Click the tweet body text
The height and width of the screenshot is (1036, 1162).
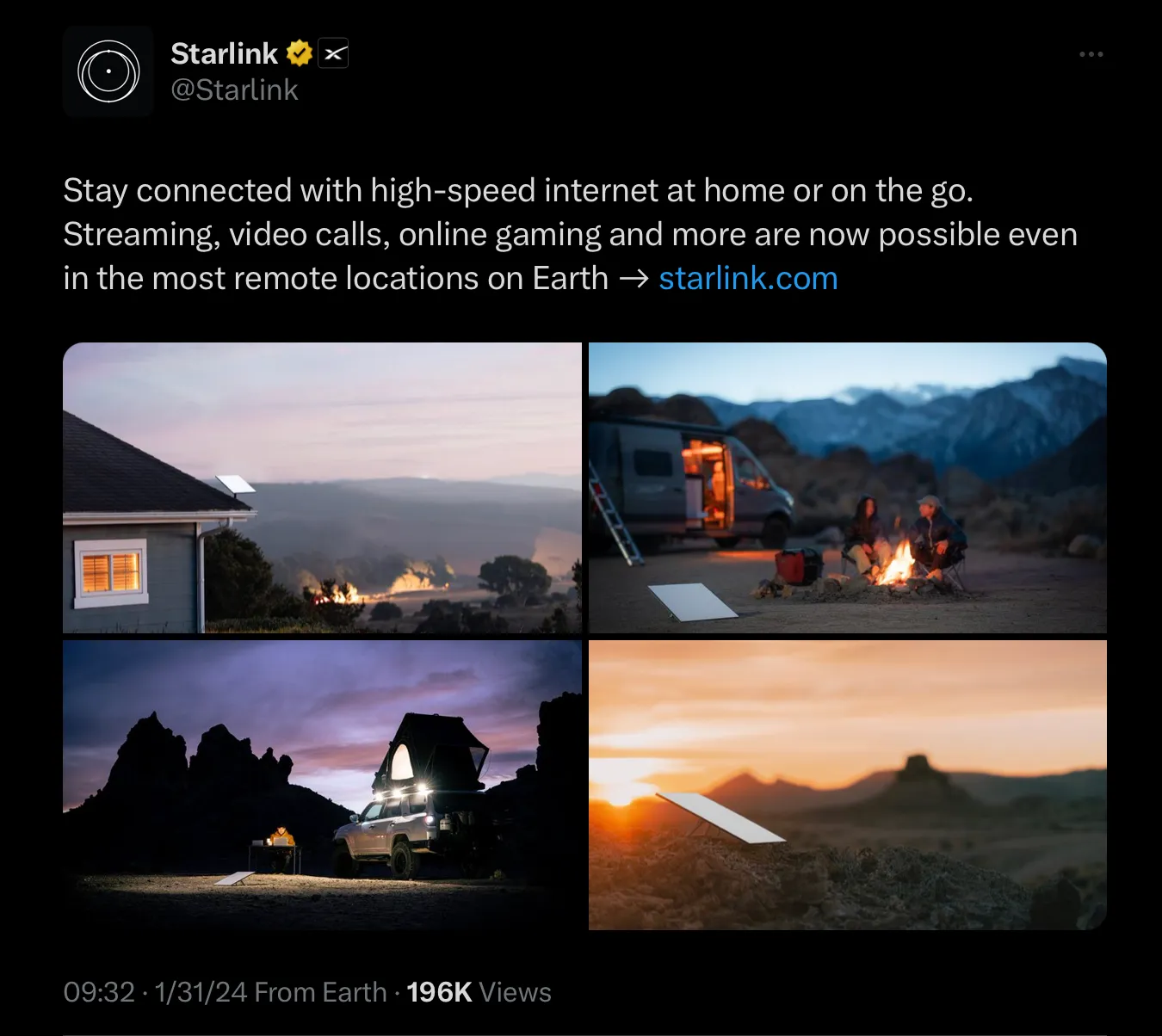click(570, 234)
